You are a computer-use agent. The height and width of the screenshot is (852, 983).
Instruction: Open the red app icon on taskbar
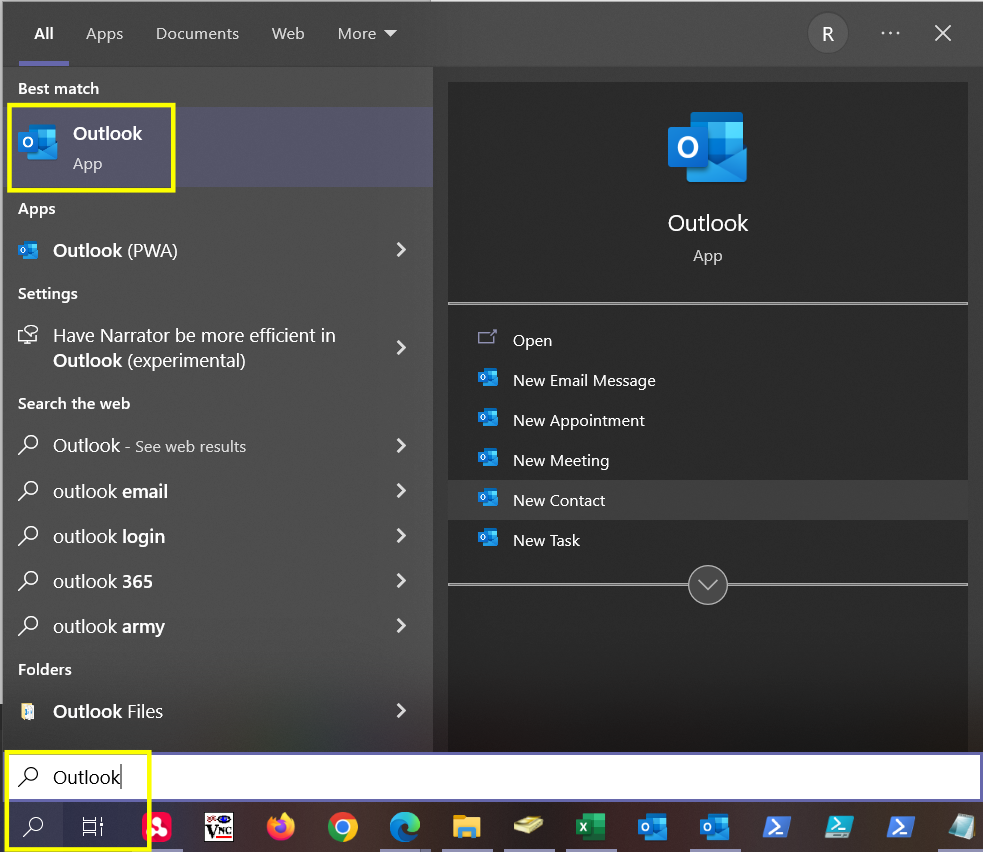157,827
